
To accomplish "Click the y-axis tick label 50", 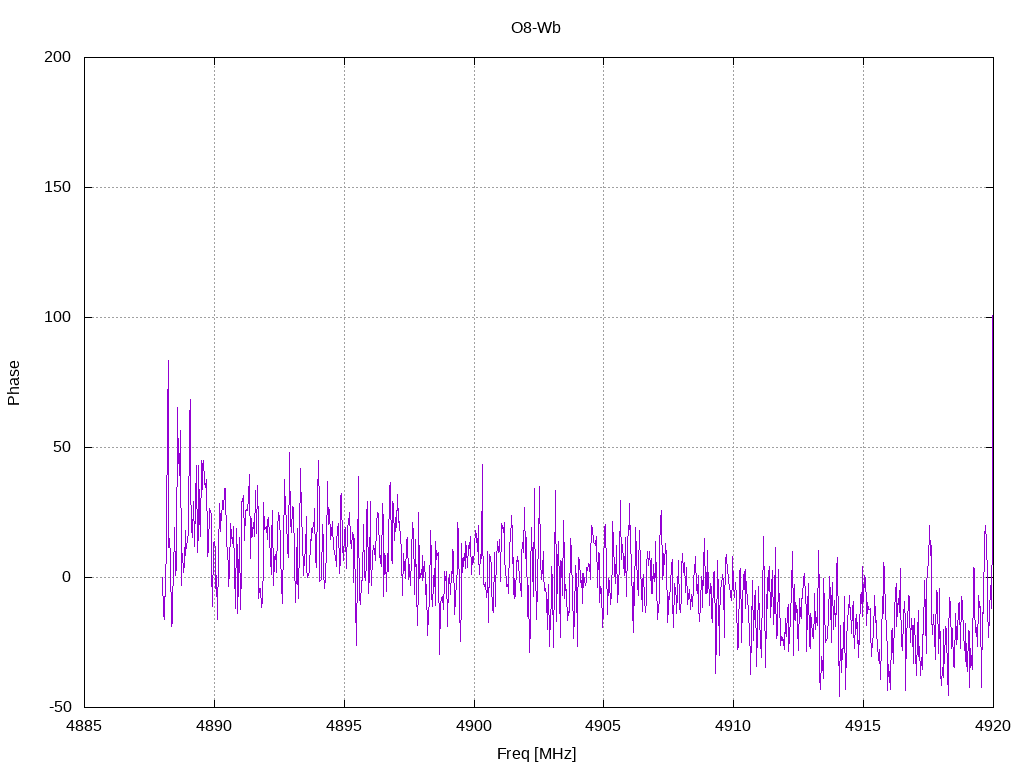I will tap(62, 447).
